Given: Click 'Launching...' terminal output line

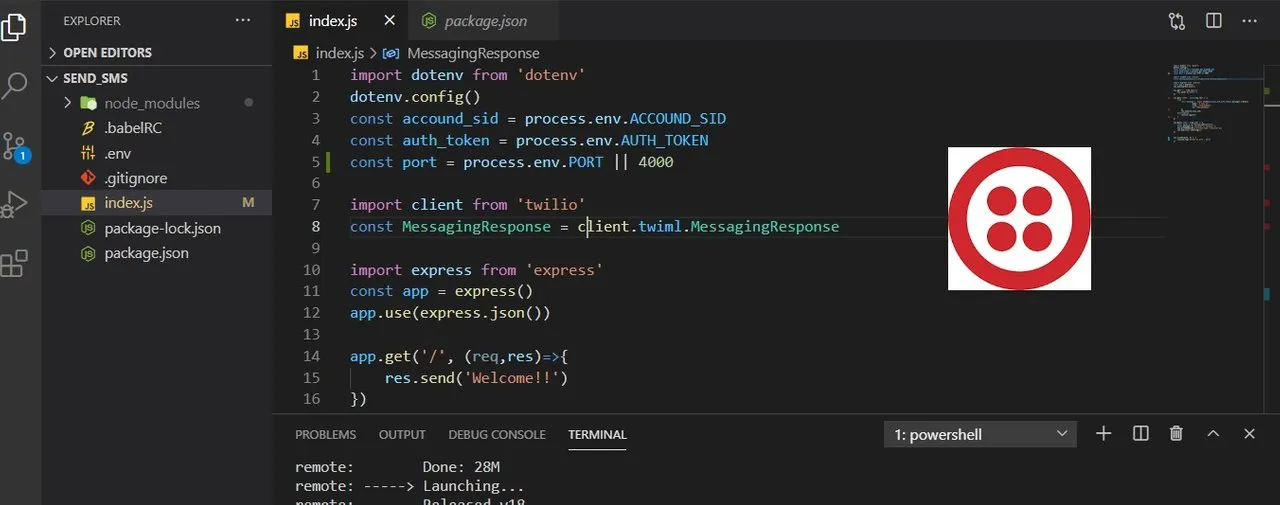Looking at the screenshot, I should click(475, 486).
